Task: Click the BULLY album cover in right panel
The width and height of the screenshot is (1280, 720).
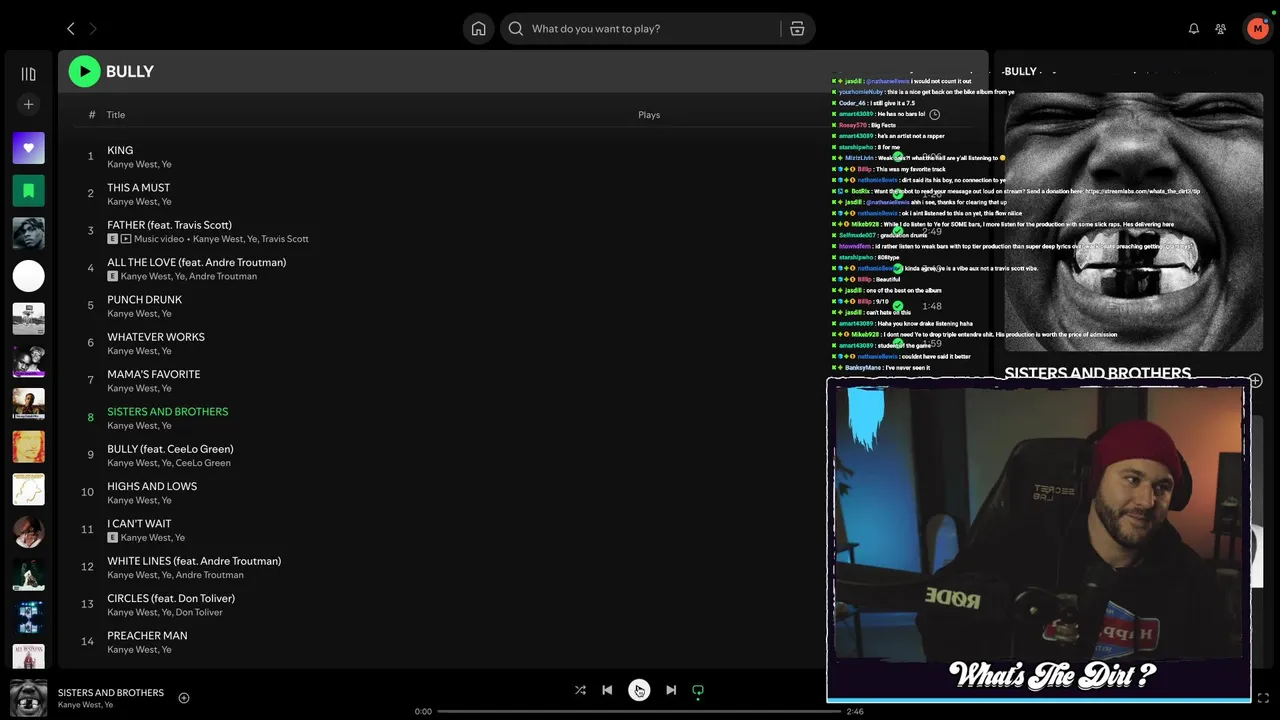Action: click(1134, 222)
